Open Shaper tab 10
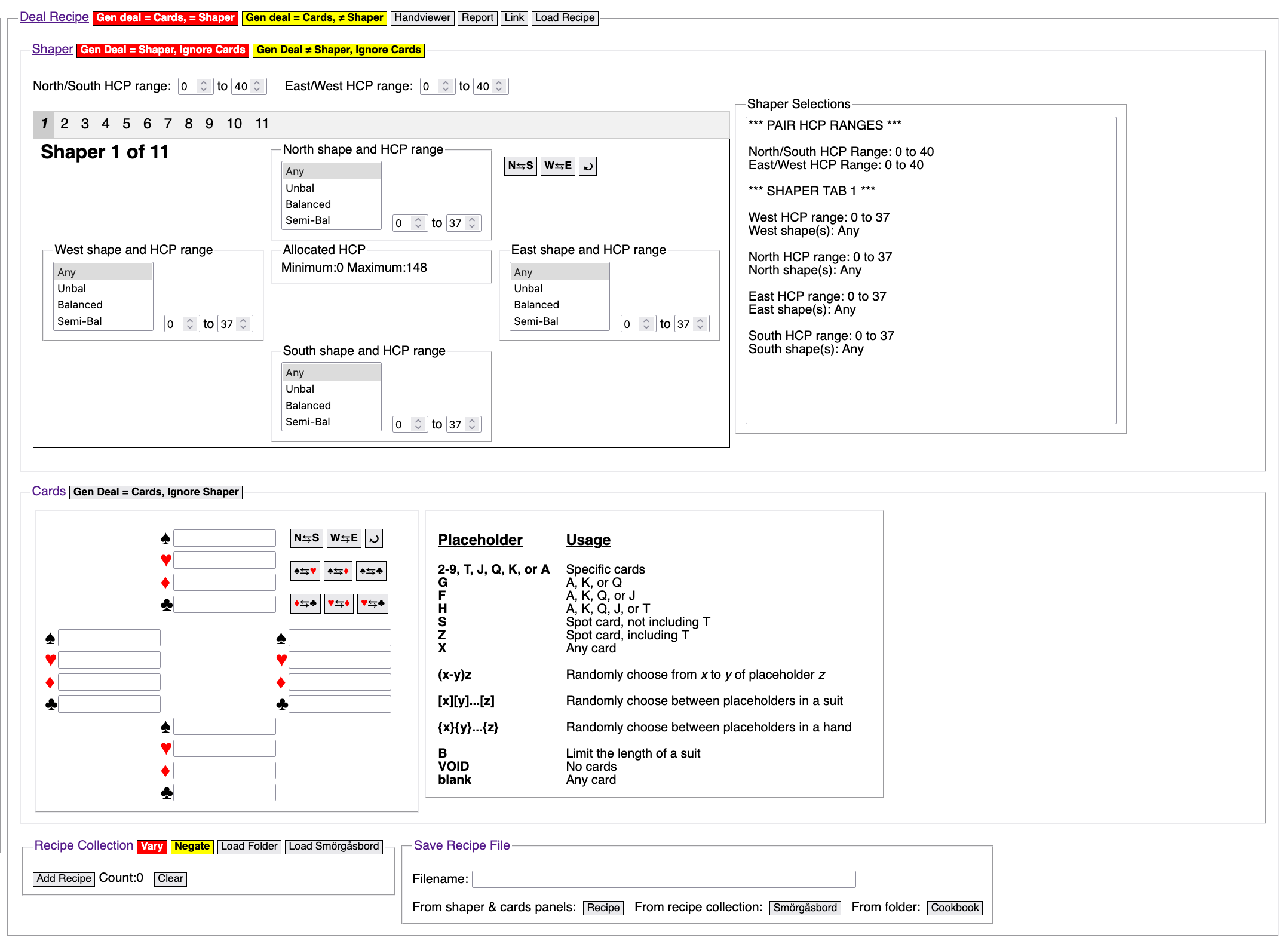 (x=234, y=124)
